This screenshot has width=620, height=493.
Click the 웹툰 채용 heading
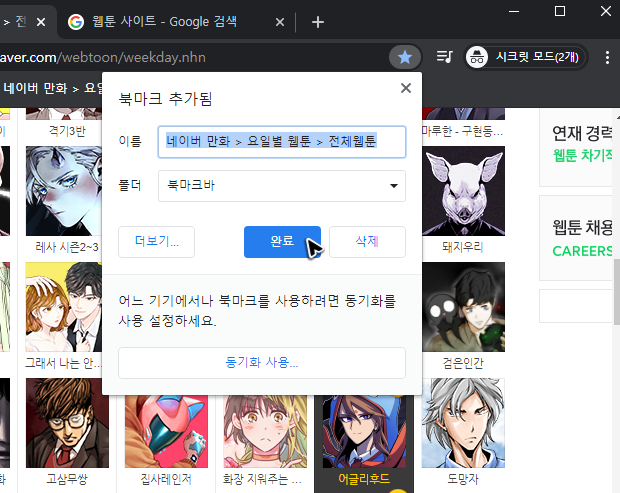click(x=582, y=227)
